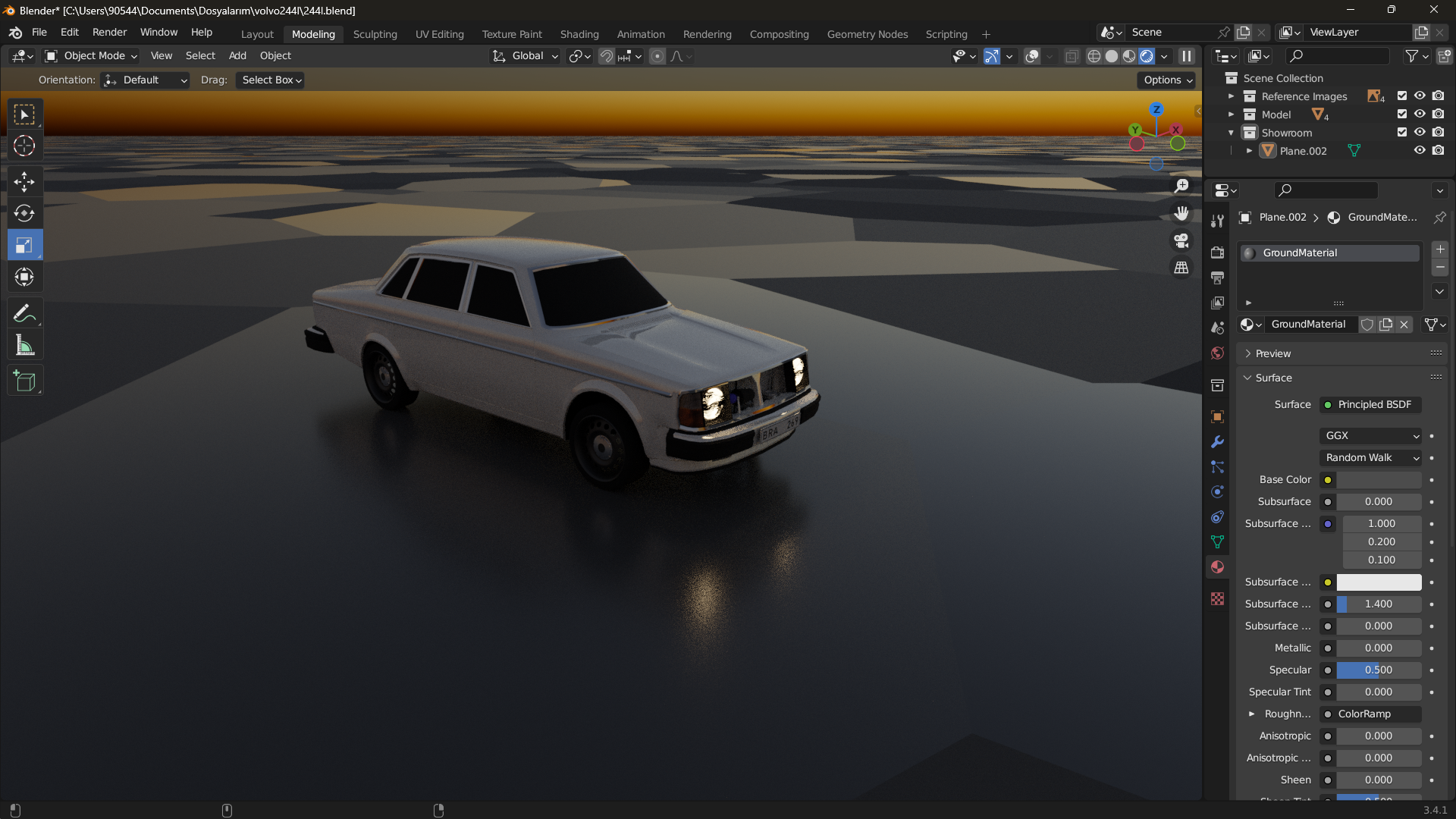Select the Move tool
This screenshot has width=1456, height=819.
click(x=24, y=181)
